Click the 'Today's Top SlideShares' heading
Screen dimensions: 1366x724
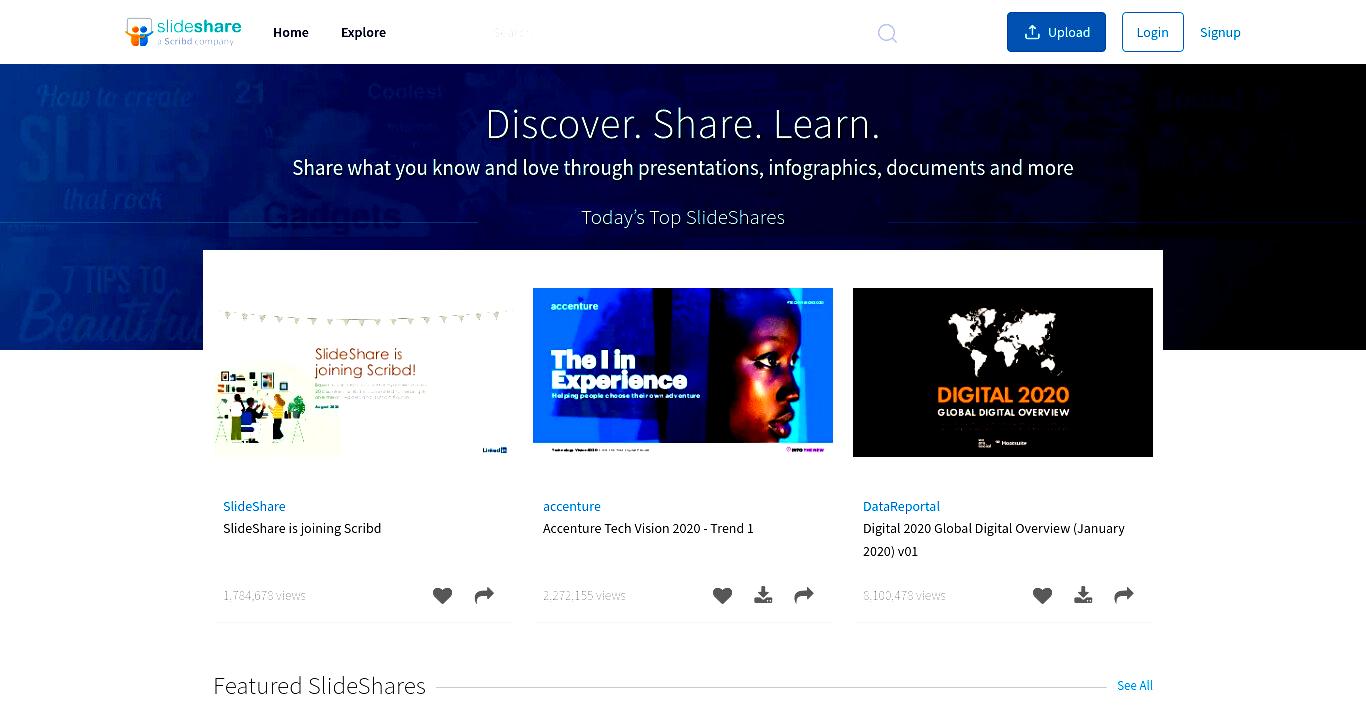coord(683,218)
